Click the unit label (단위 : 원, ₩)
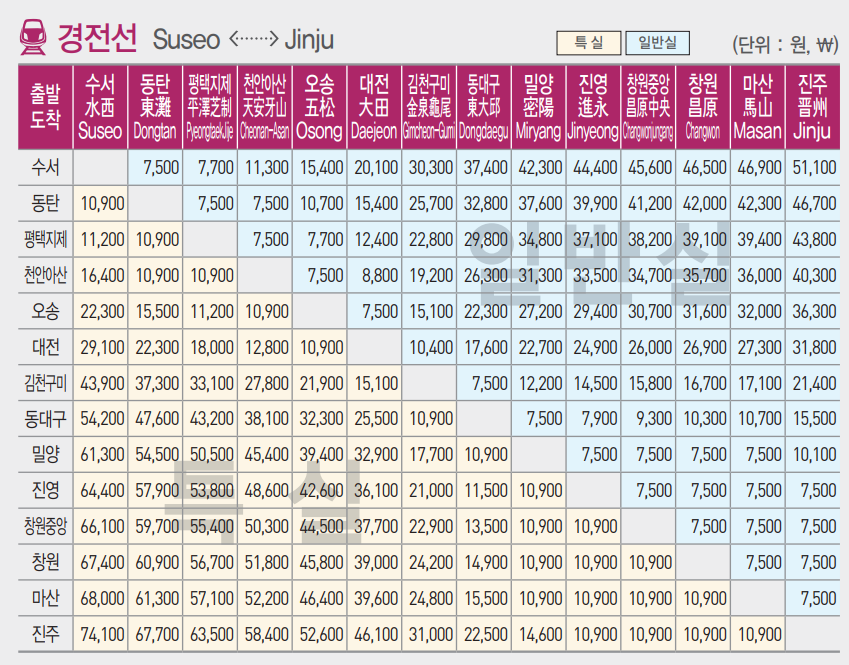849x665 pixels. click(783, 44)
